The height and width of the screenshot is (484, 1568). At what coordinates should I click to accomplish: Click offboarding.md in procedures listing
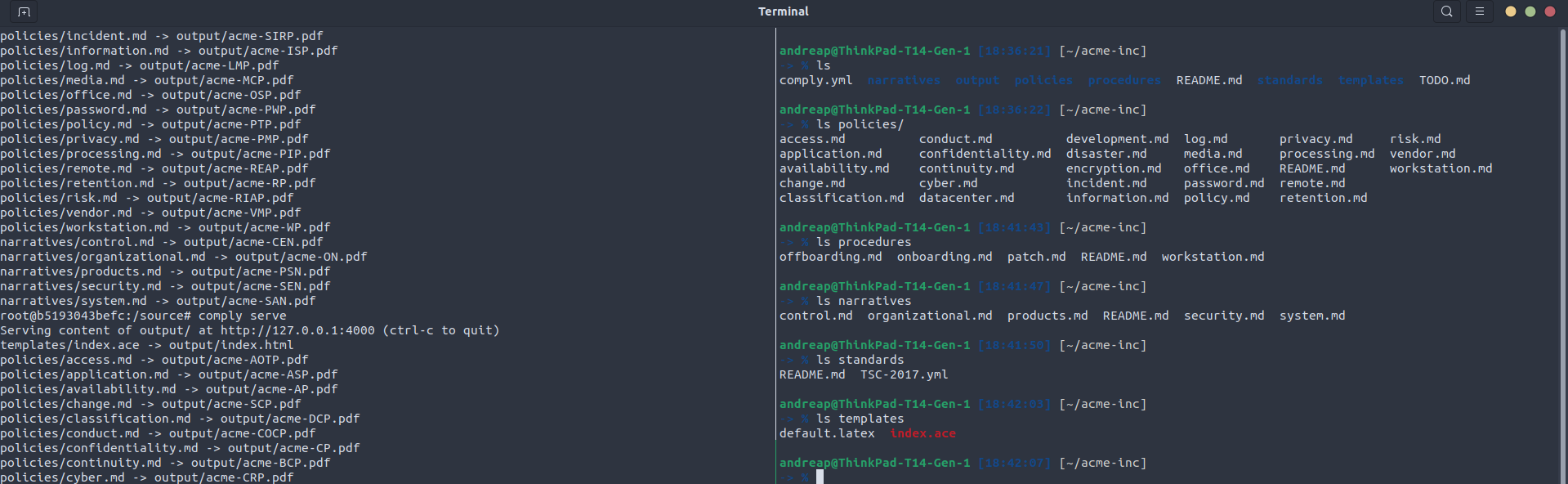click(x=830, y=257)
